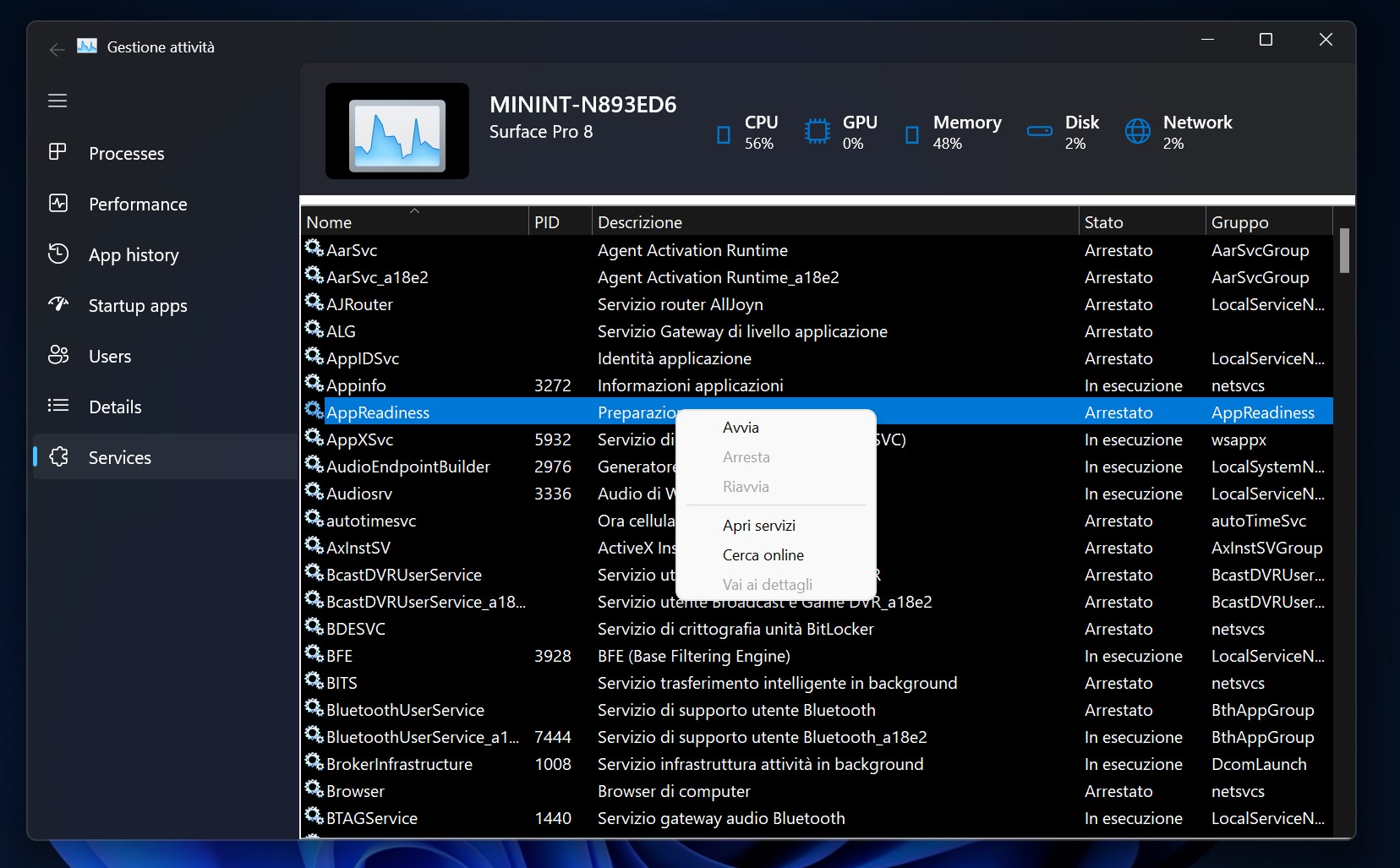Image resolution: width=1400 pixels, height=868 pixels.
Task: Open the Performance page icon
Action: [57, 203]
